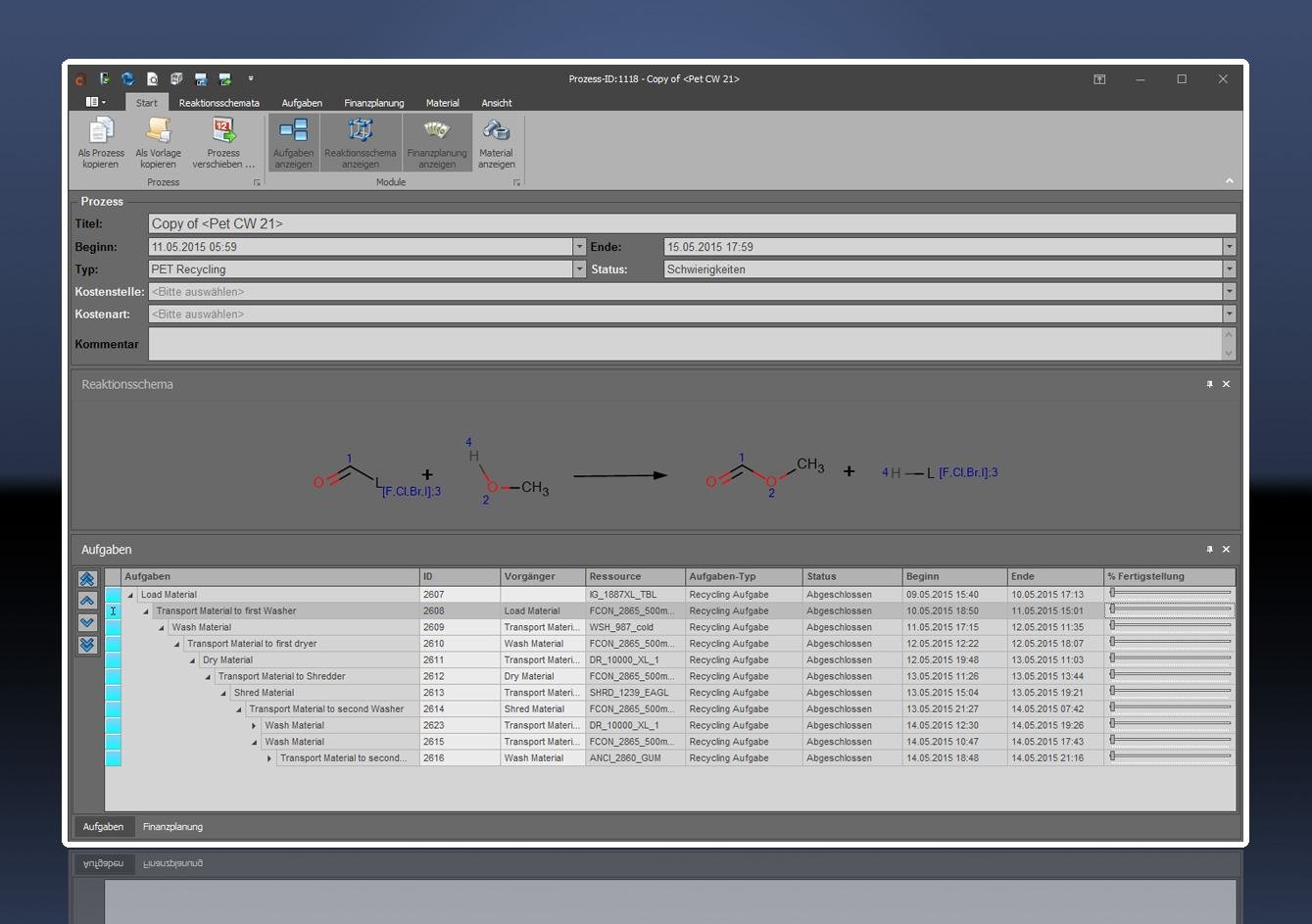Image resolution: width=1312 pixels, height=924 pixels.
Task: Collapse Transport Material to first Washer node
Action: (146, 611)
